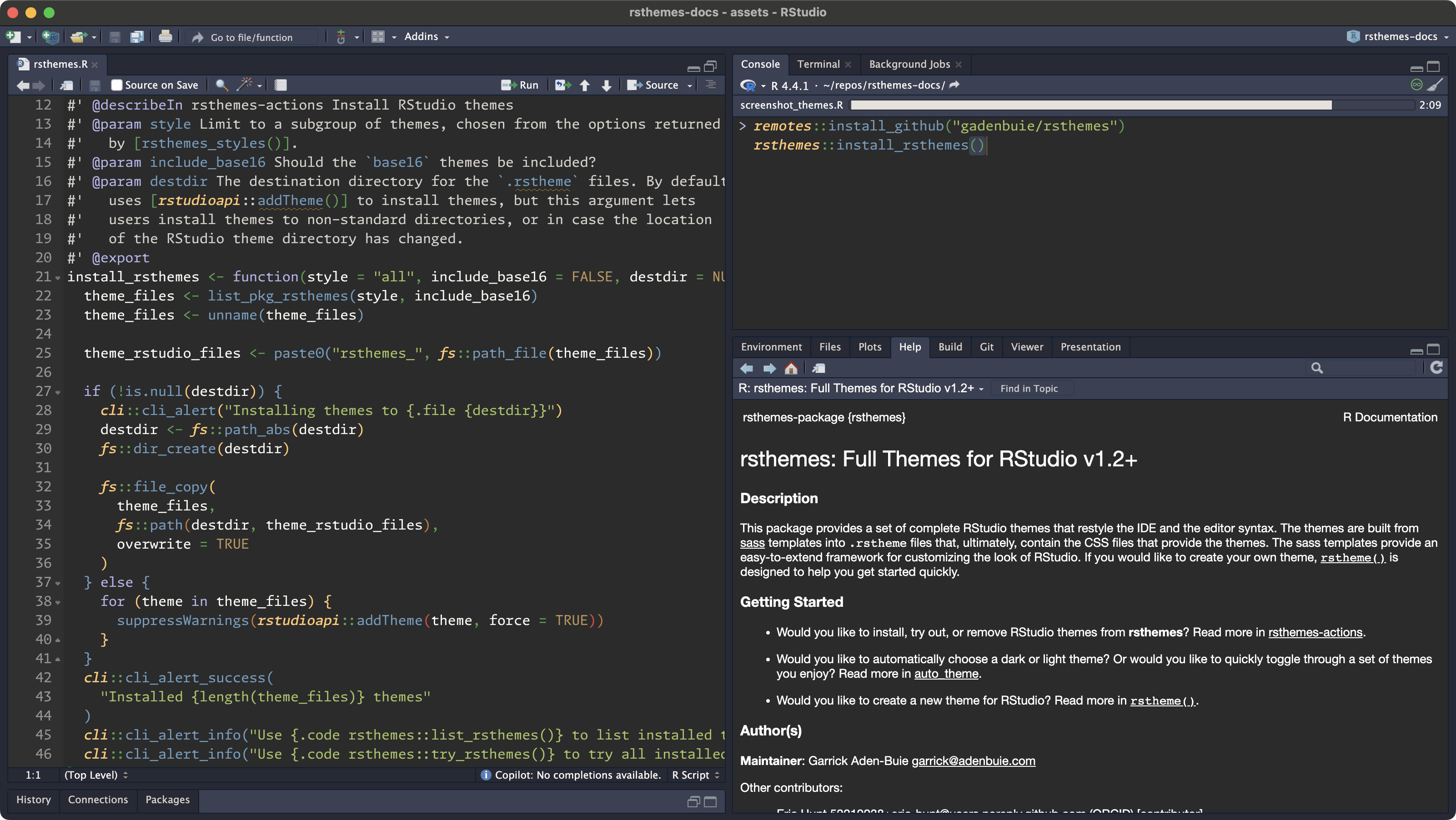Toggle the Source on Save checkbox
Image resolution: width=1456 pixels, height=820 pixels.
pyautogui.click(x=116, y=85)
